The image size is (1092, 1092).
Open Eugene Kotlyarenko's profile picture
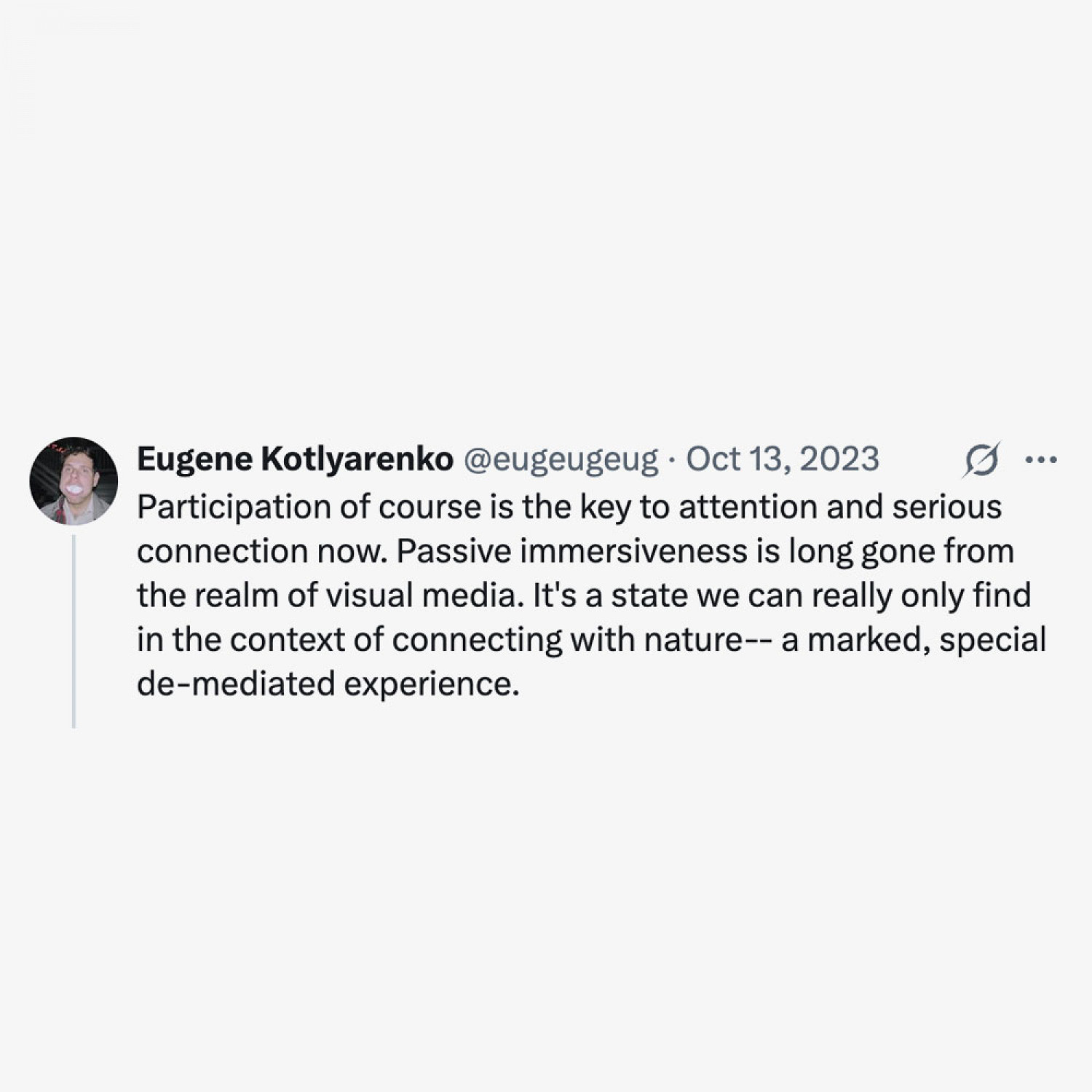click(x=74, y=480)
